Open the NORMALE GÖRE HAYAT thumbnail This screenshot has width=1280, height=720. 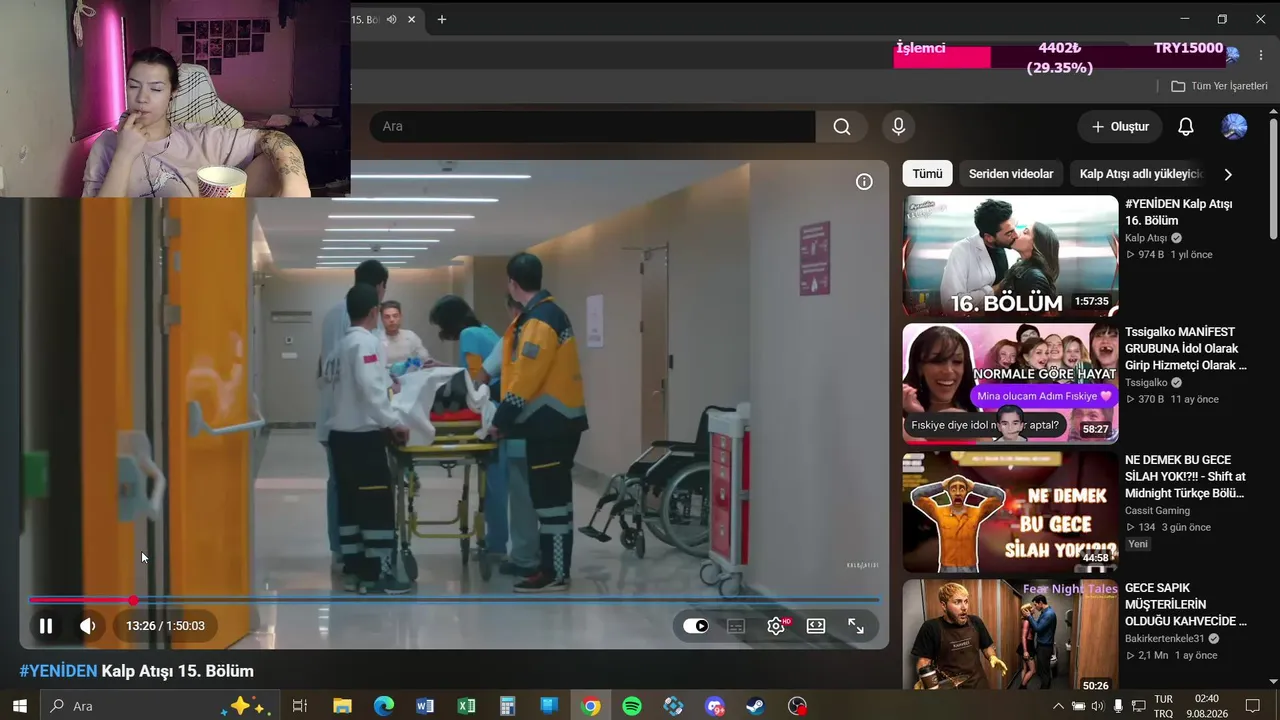click(x=1010, y=383)
